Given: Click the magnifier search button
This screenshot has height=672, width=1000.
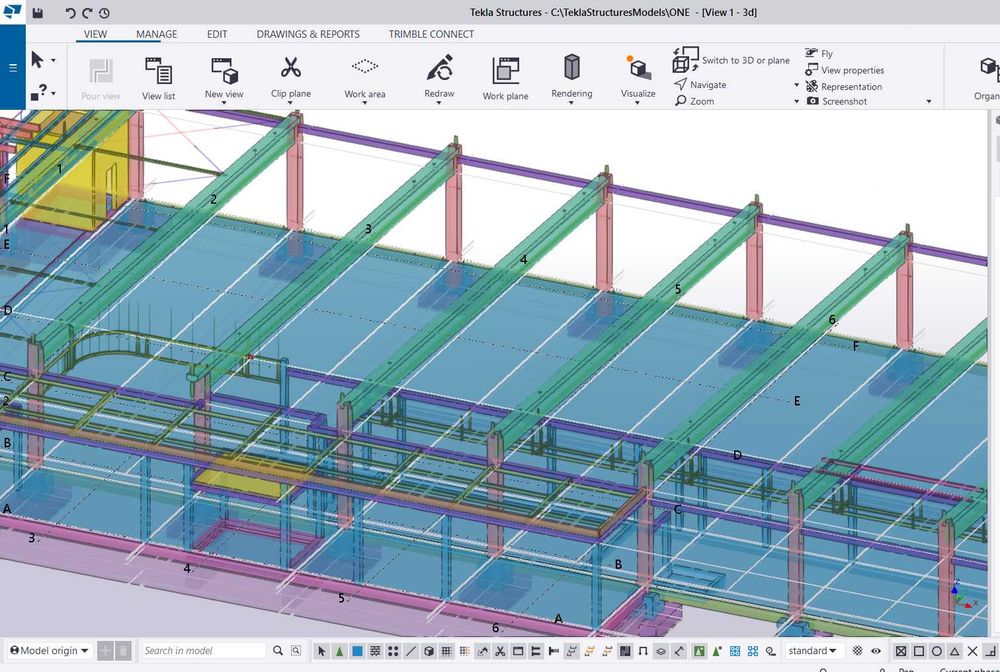Looking at the screenshot, I should coord(277,650).
